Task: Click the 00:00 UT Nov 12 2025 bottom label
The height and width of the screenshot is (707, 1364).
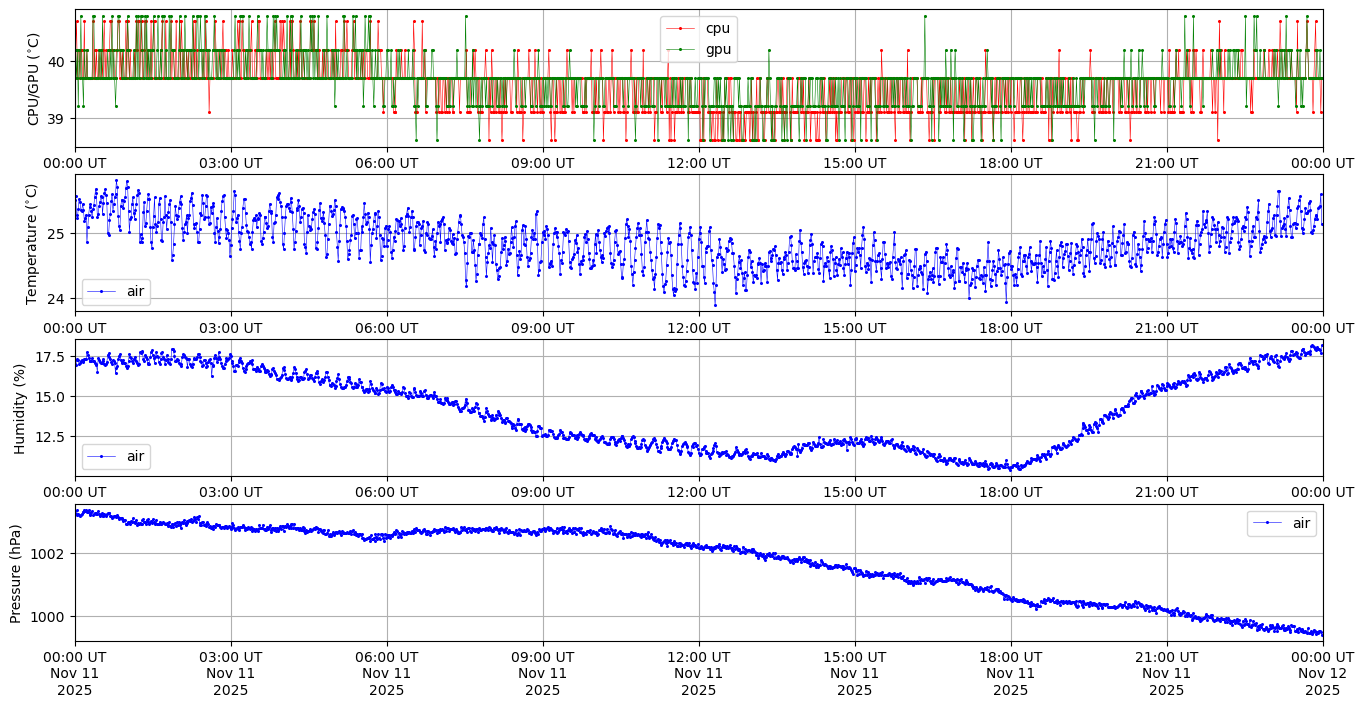Action: click(x=1322, y=673)
